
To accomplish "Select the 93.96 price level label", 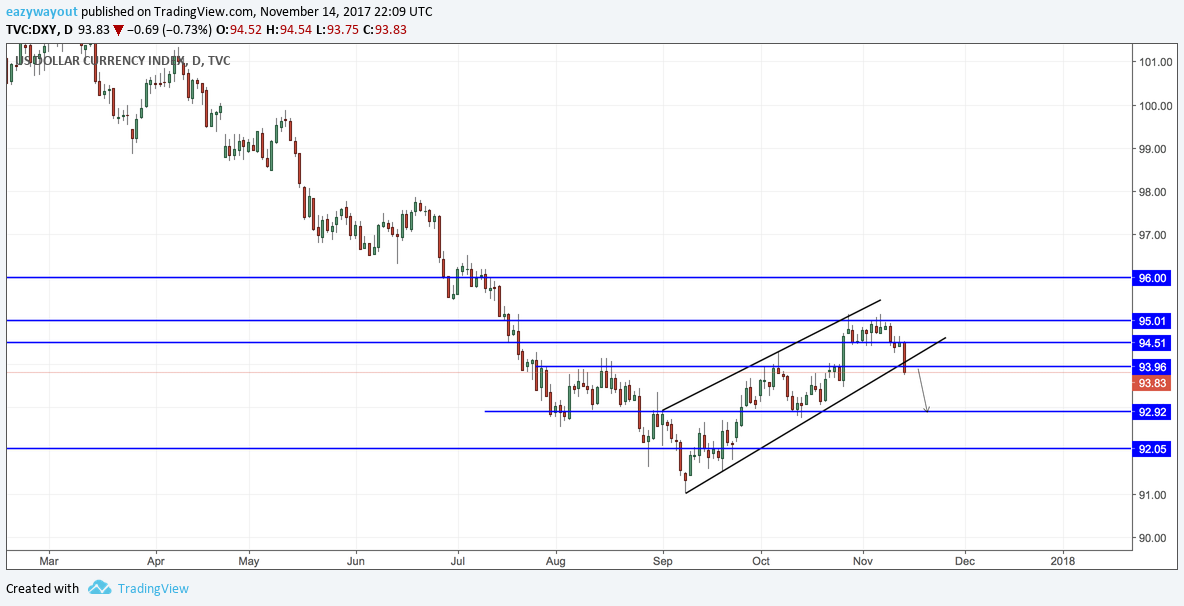I will [x=1152, y=367].
